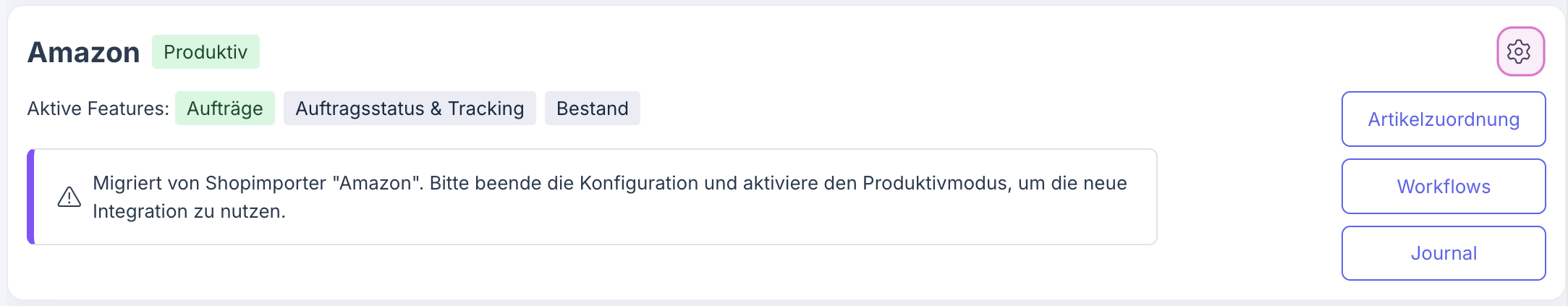Screen dimensions: 1568x306
Task: Click the warning triangle icon
Action: click(x=69, y=197)
